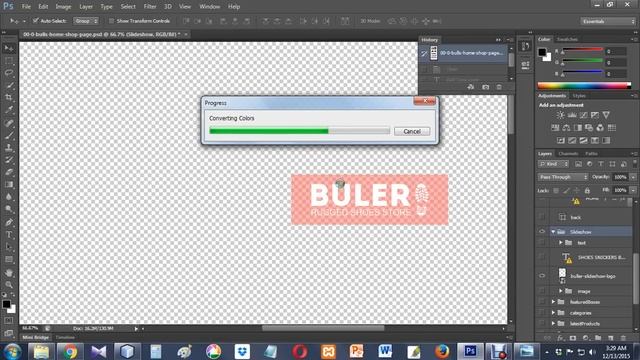Open the Auto-Select Group dropdown

point(86,21)
